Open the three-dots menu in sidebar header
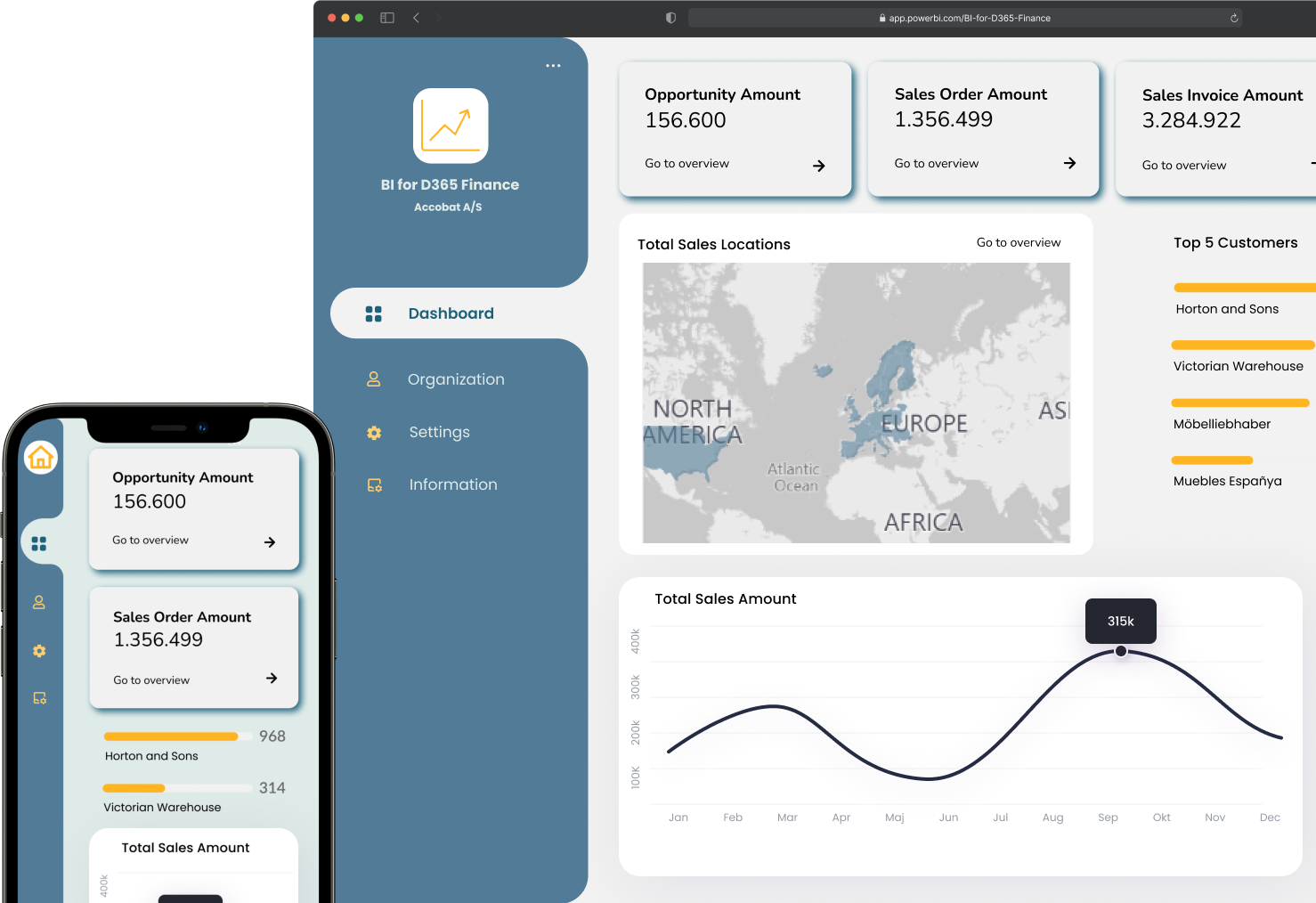Screen dimensions: 1316x903 click(553, 66)
